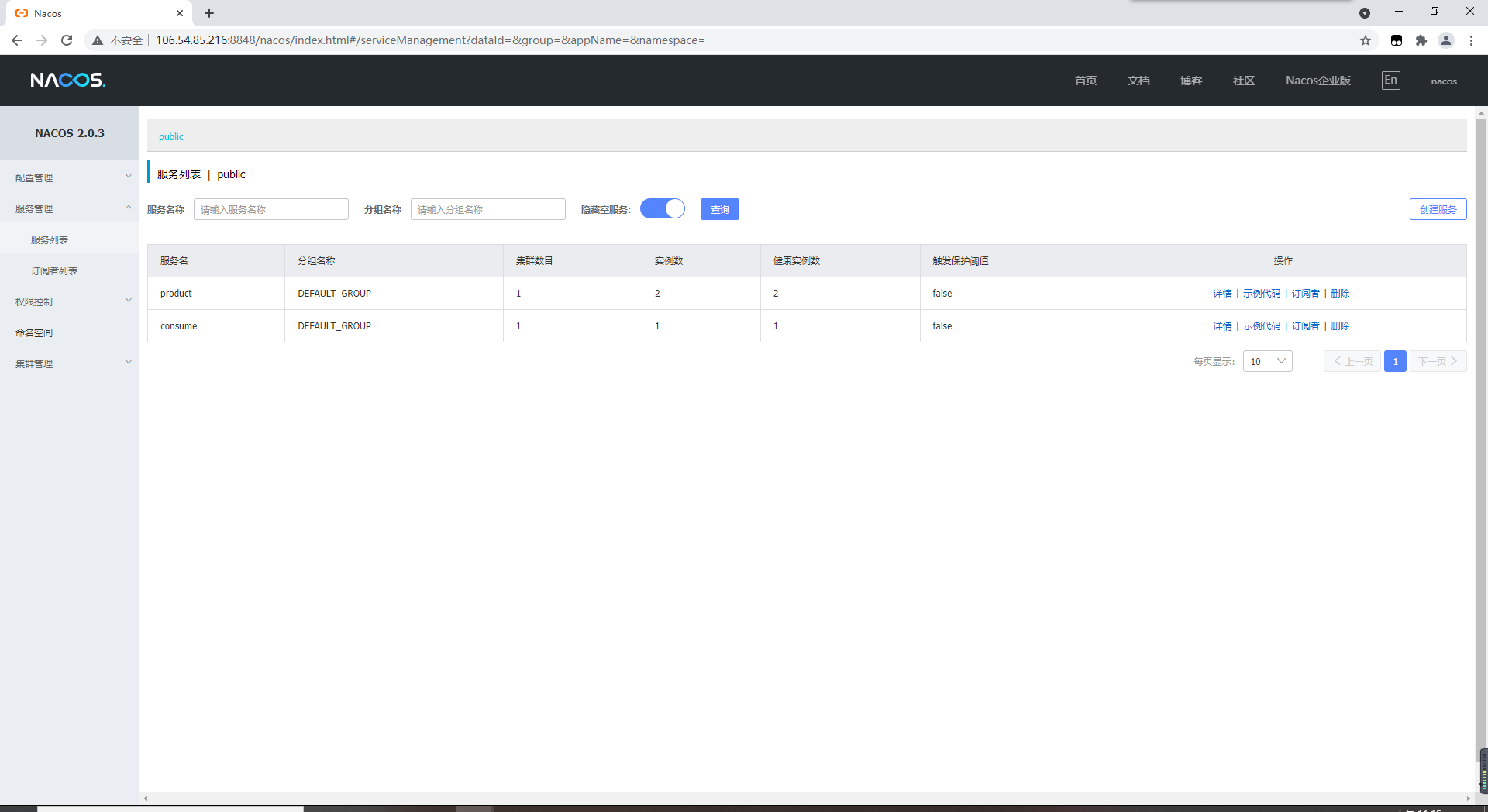Click the insecure site warning icon
Image resolution: width=1488 pixels, height=812 pixels.
[98, 40]
